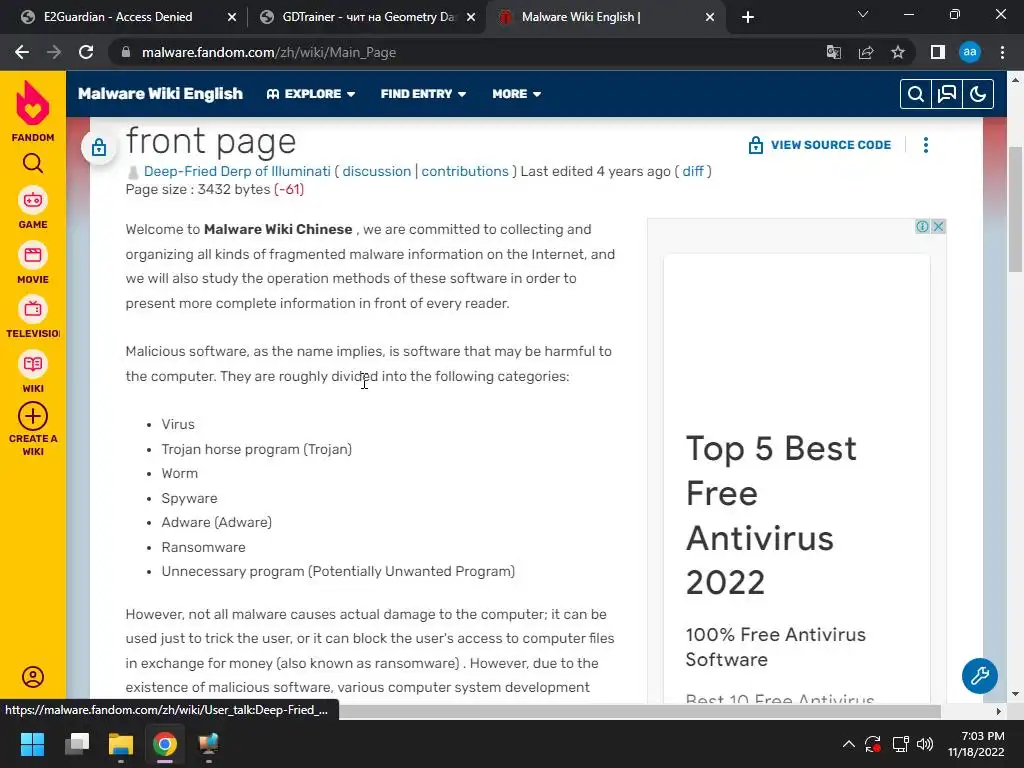
Task: Click the page protection lock icon
Action: [99, 147]
